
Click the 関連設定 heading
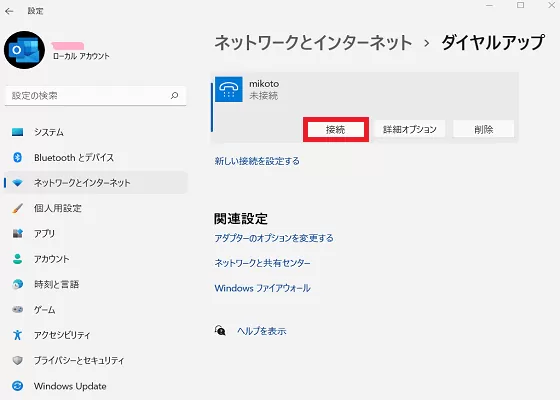(241, 219)
